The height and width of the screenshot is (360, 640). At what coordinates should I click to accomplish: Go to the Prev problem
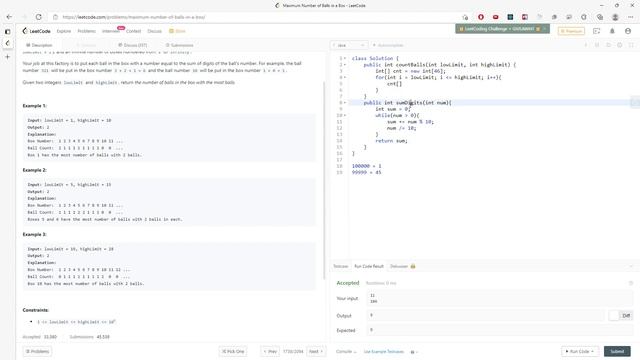coord(270,351)
